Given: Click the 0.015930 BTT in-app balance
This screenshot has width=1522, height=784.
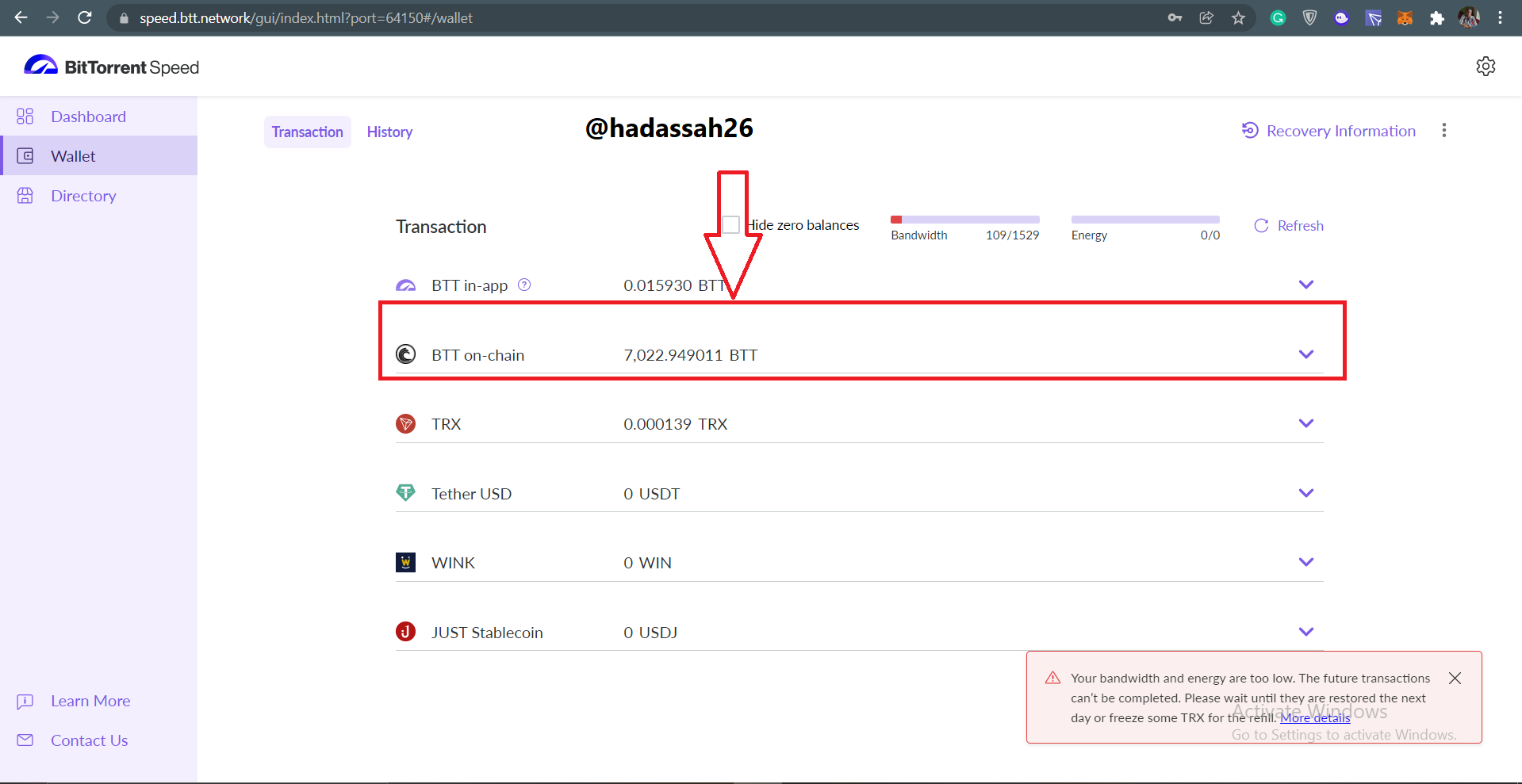Looking at the screenshot, I should [675, 285].
